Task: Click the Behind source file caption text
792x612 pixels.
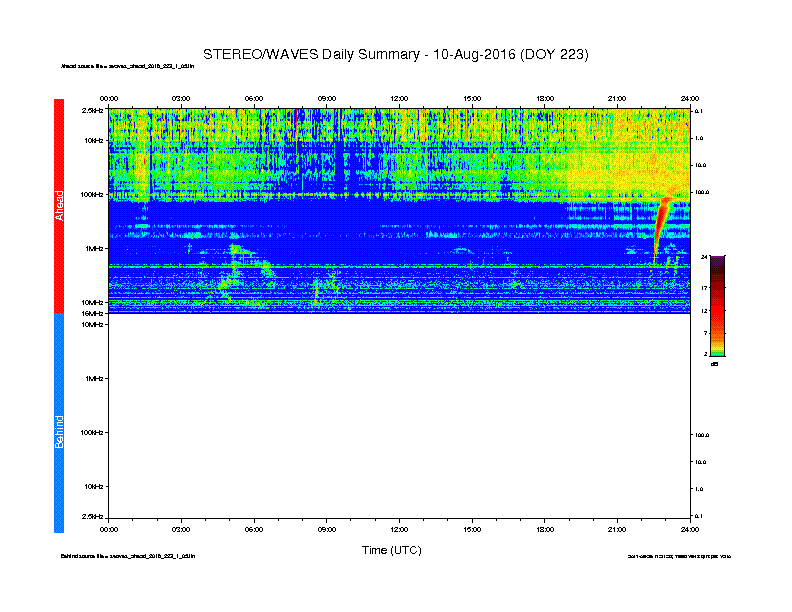Action: (x=128, y=556)
